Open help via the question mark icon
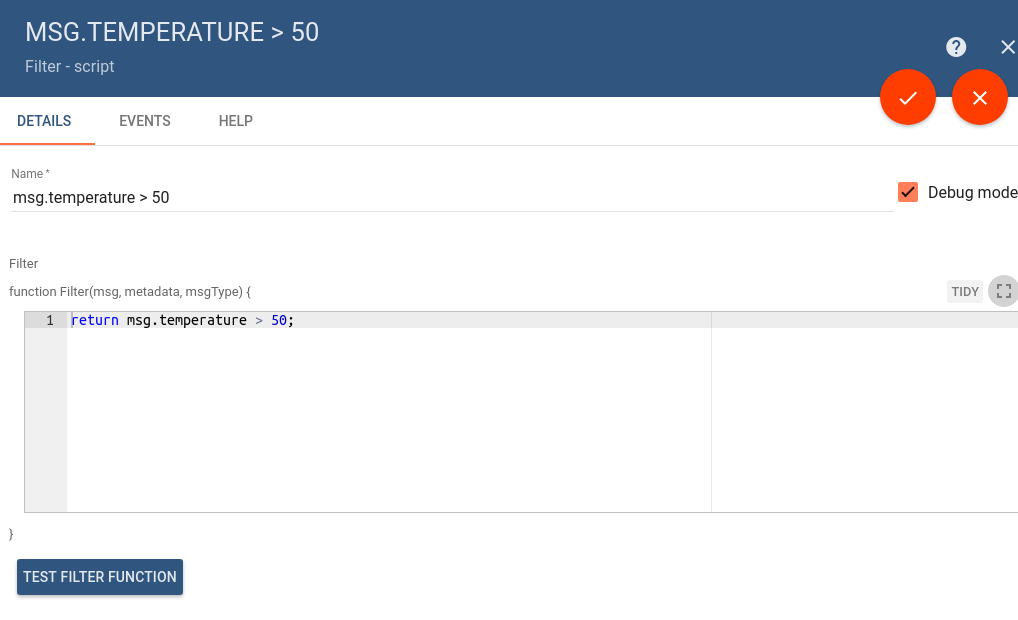Image resolution: width=1018 pixels, height=620 pixels. pos(956,47)
